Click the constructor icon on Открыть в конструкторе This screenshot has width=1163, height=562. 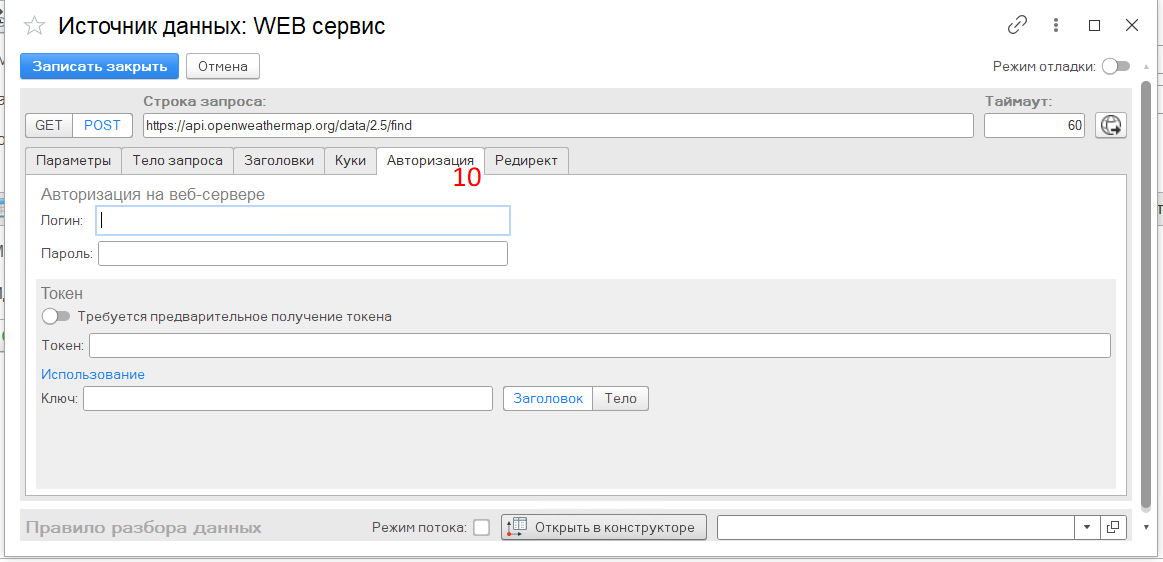point(516,527)
